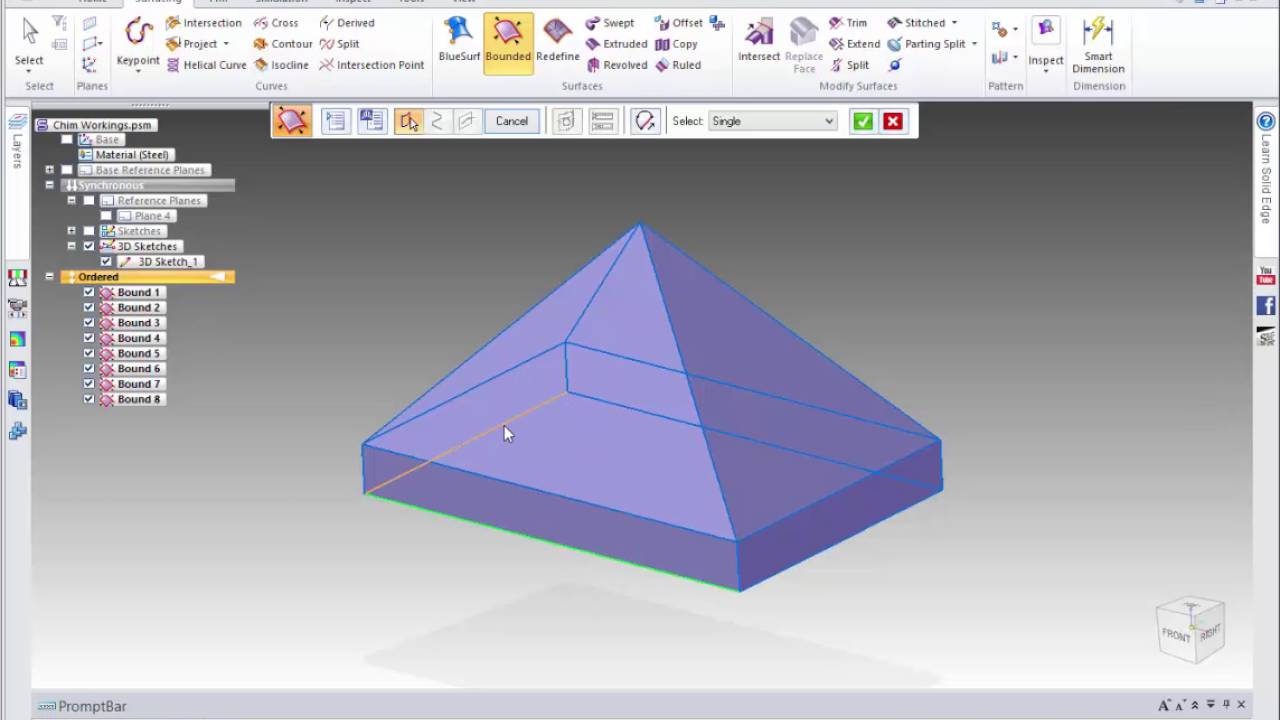
Task: Use the Extend surface command
Action: pos(854,44)
